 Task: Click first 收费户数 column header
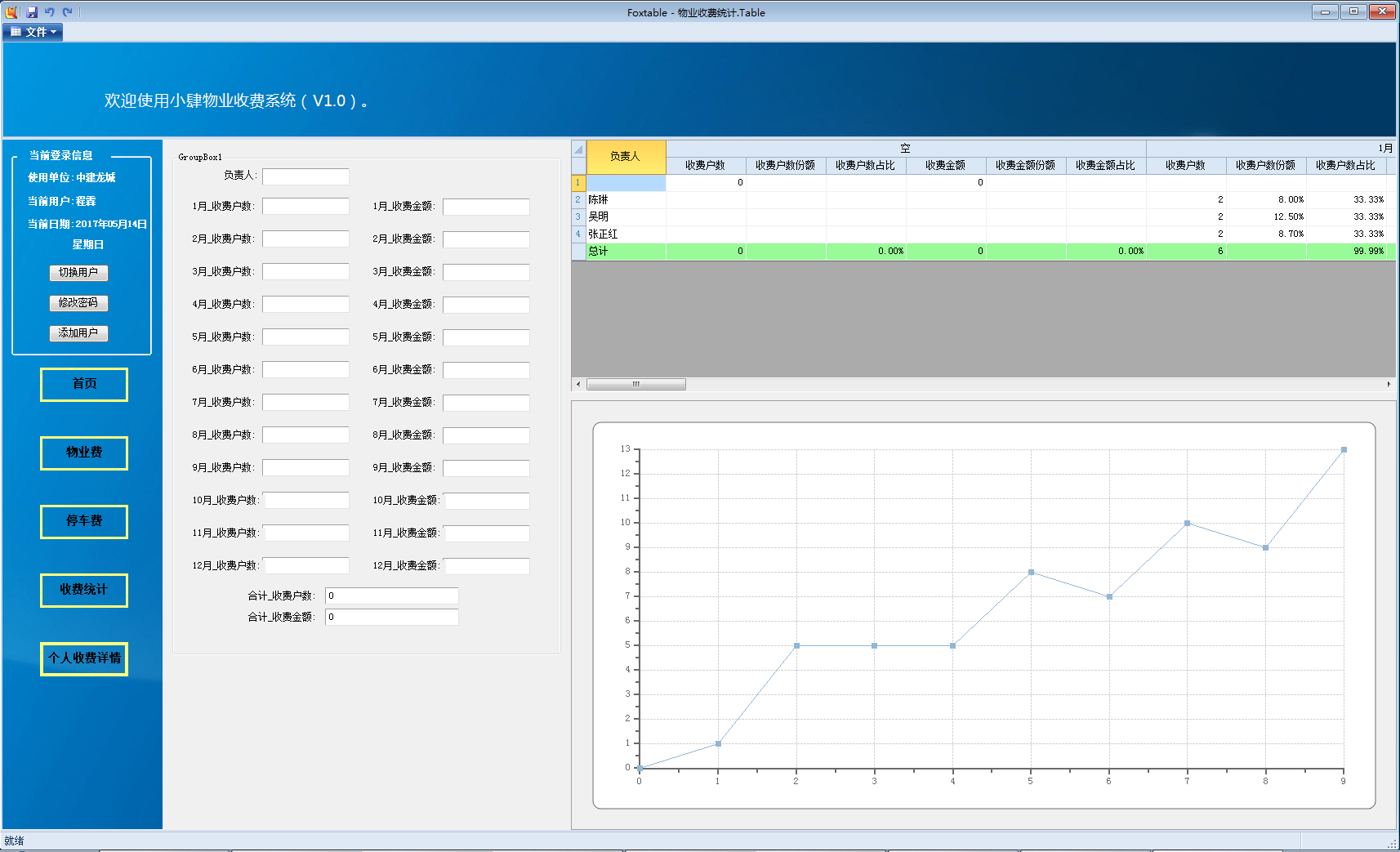706,166
